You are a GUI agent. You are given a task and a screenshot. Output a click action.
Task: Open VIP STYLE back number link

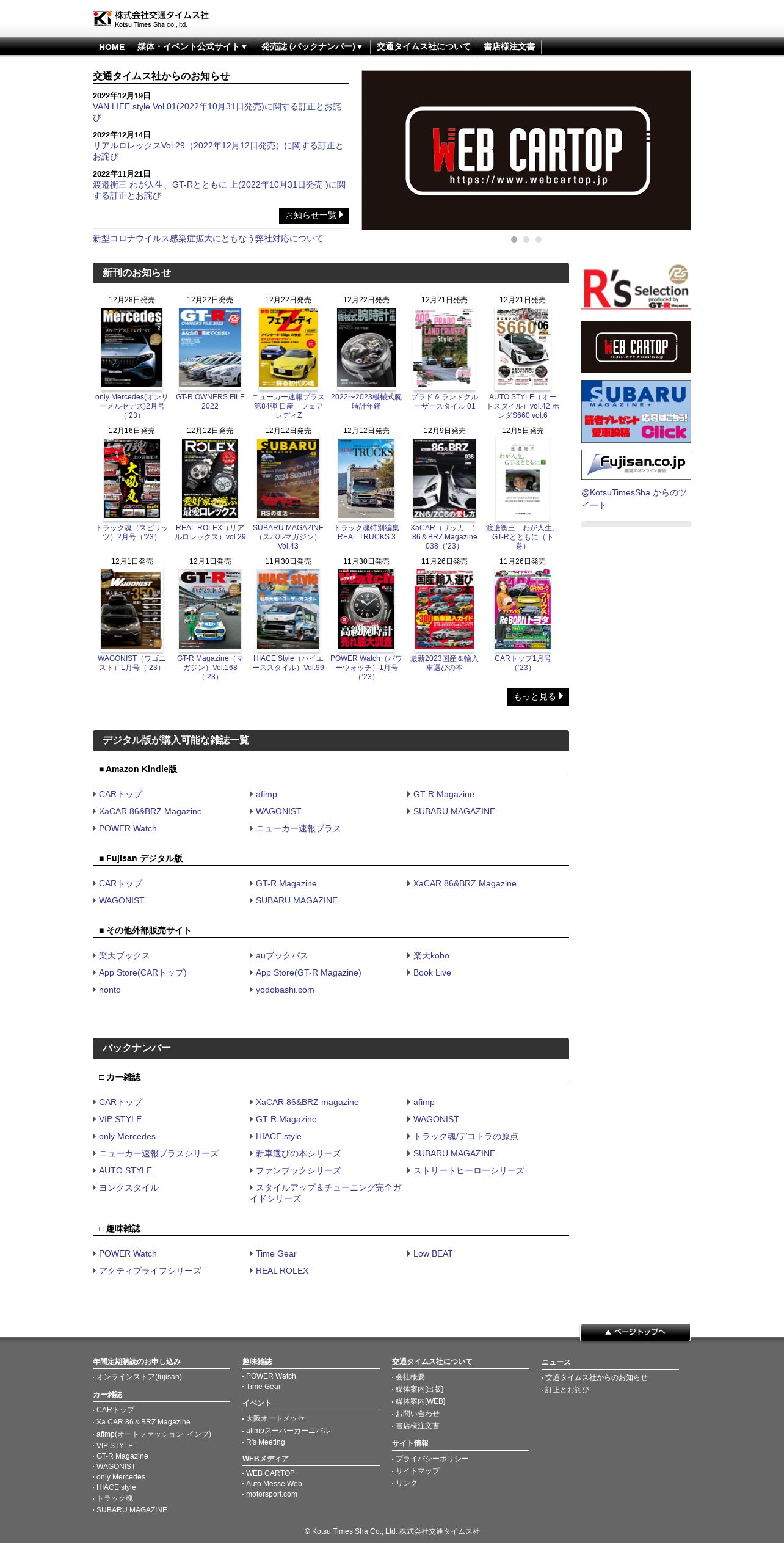point(120,1120)
